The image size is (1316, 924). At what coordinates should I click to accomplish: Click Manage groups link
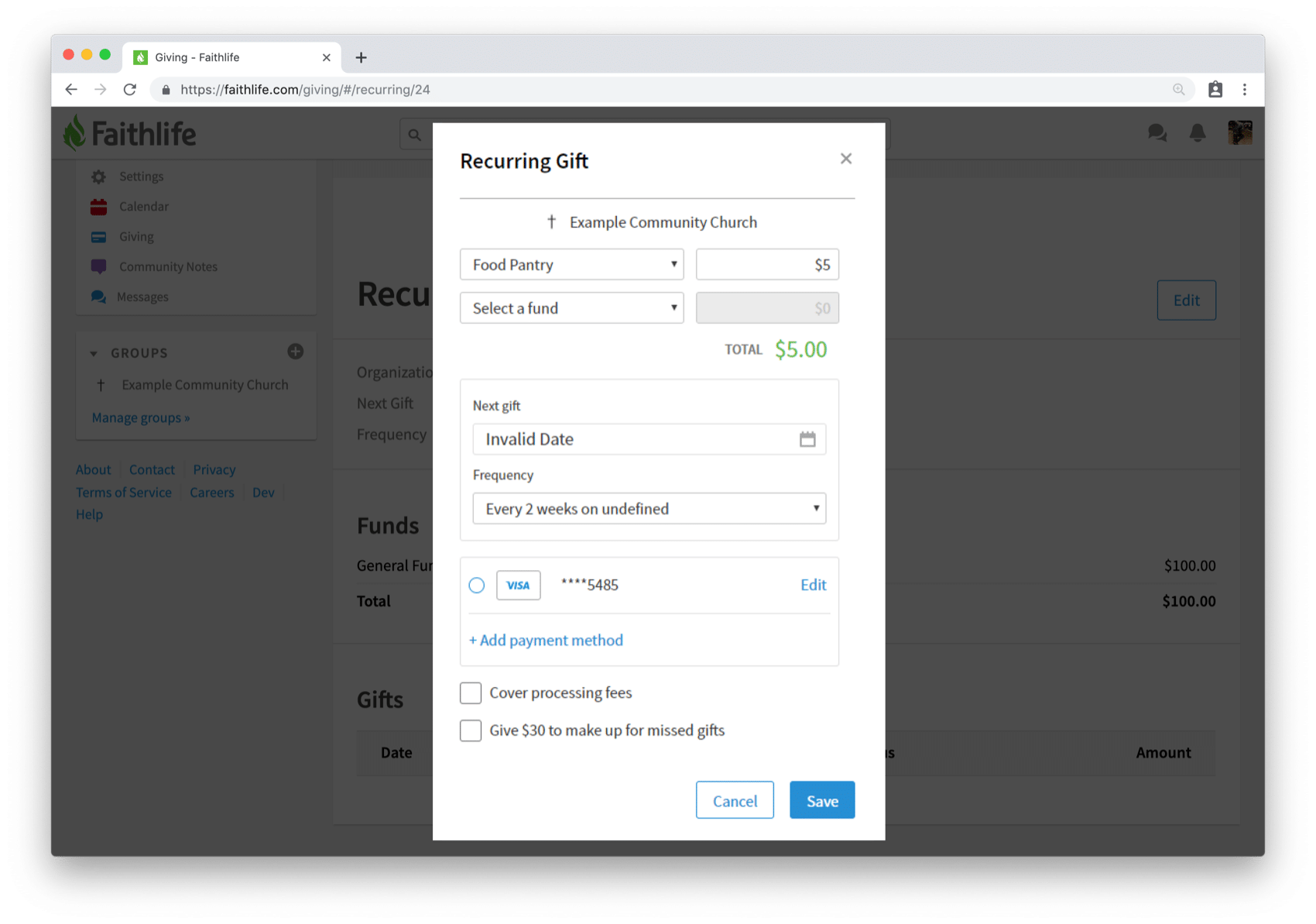point(141,417)
